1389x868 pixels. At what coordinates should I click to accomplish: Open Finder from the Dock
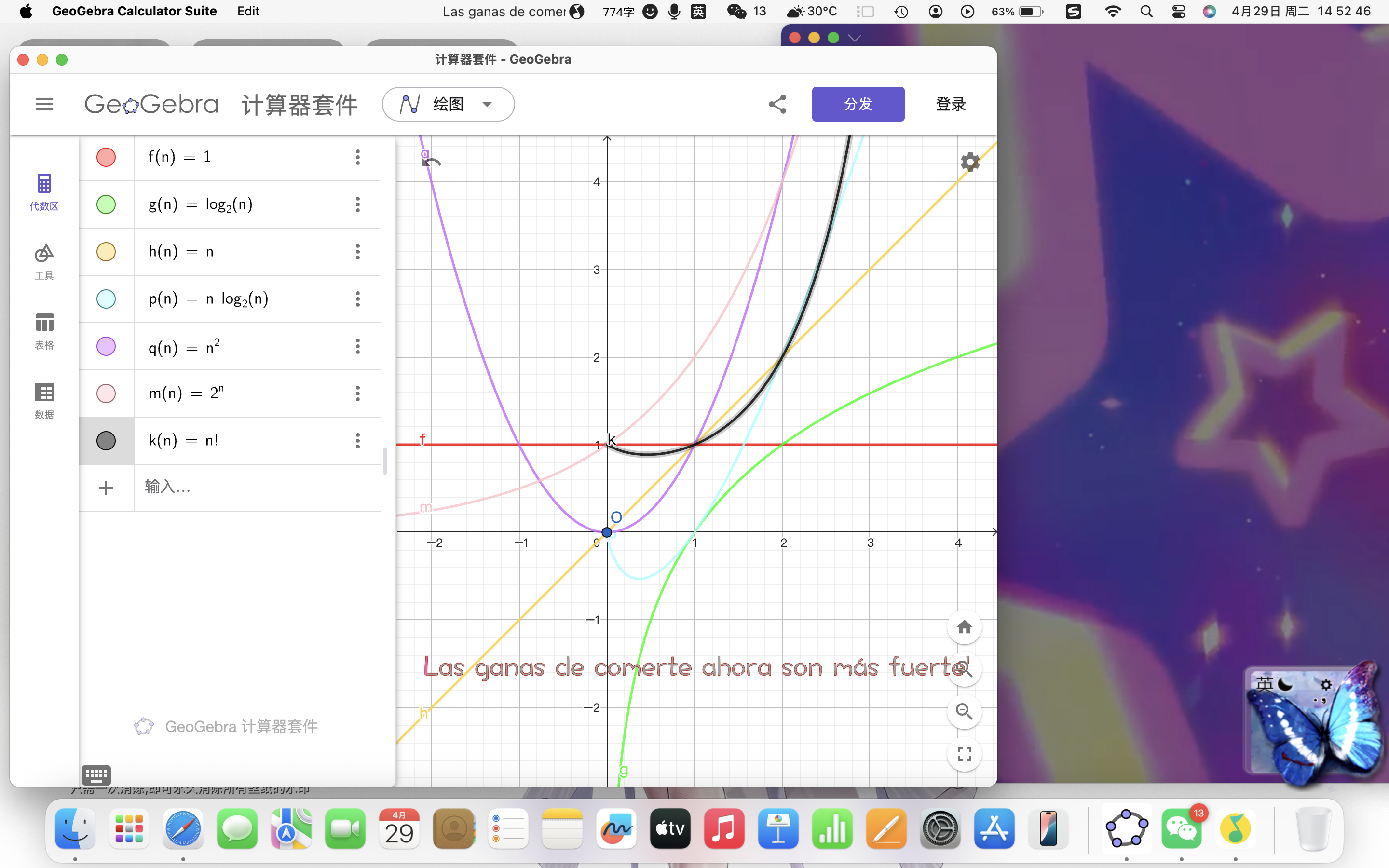pyautogui.click(x=75, y=828)
